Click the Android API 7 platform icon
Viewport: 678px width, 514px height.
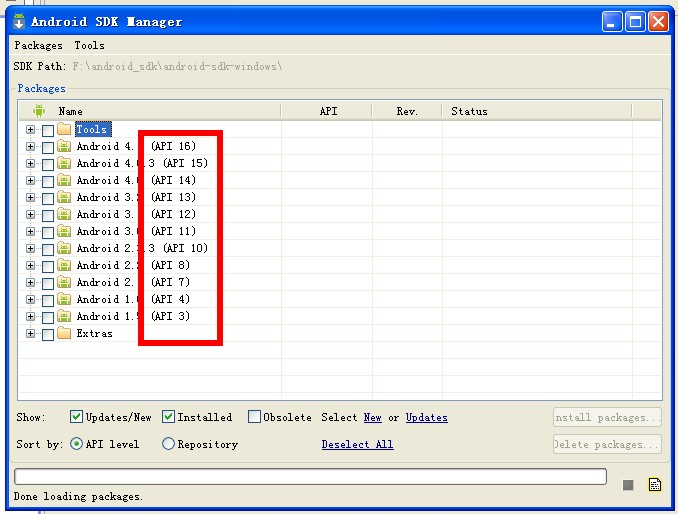pos(64,282)
